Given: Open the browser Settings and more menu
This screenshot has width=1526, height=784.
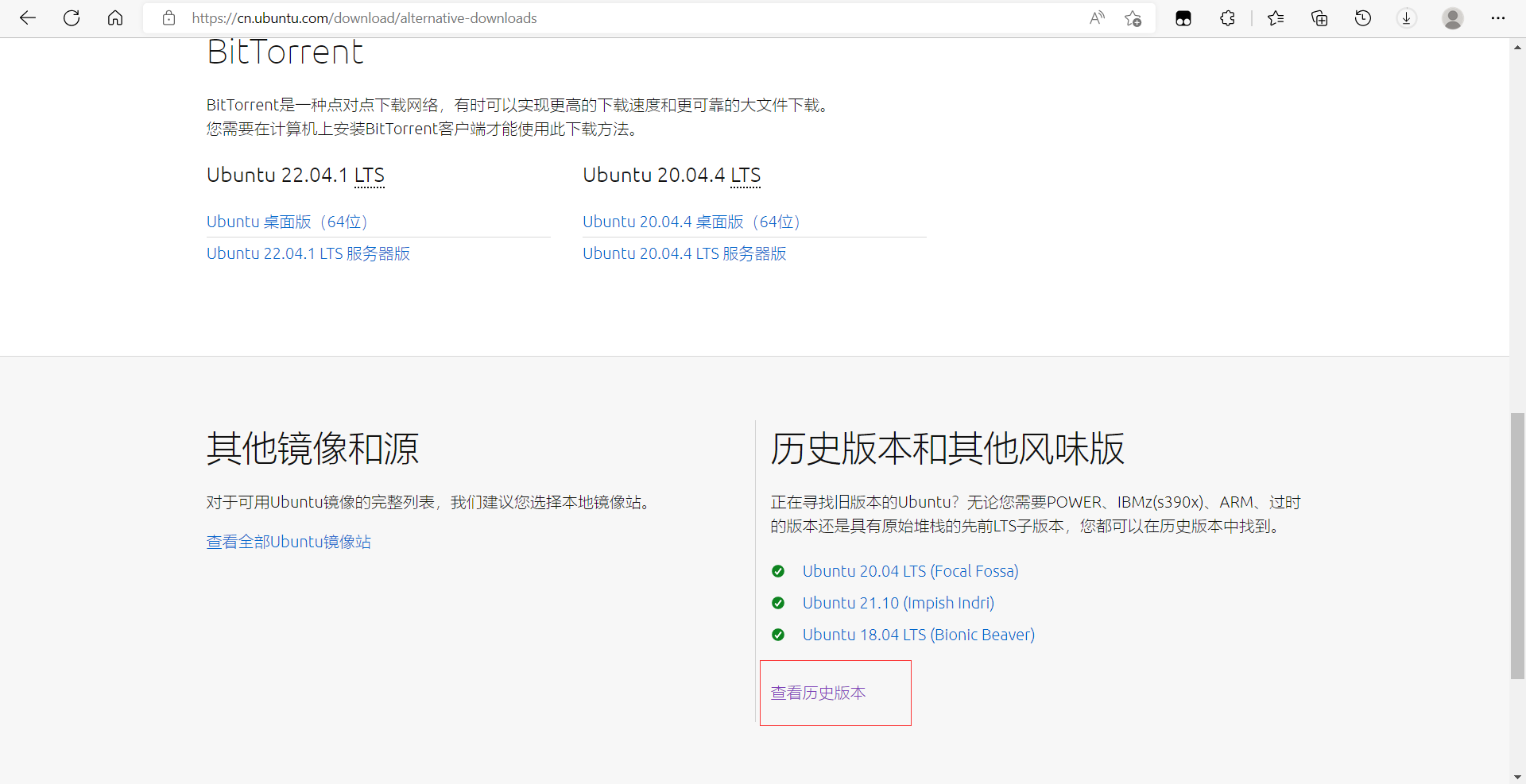Looking at the screenshot, I should tap(1498, 18).
